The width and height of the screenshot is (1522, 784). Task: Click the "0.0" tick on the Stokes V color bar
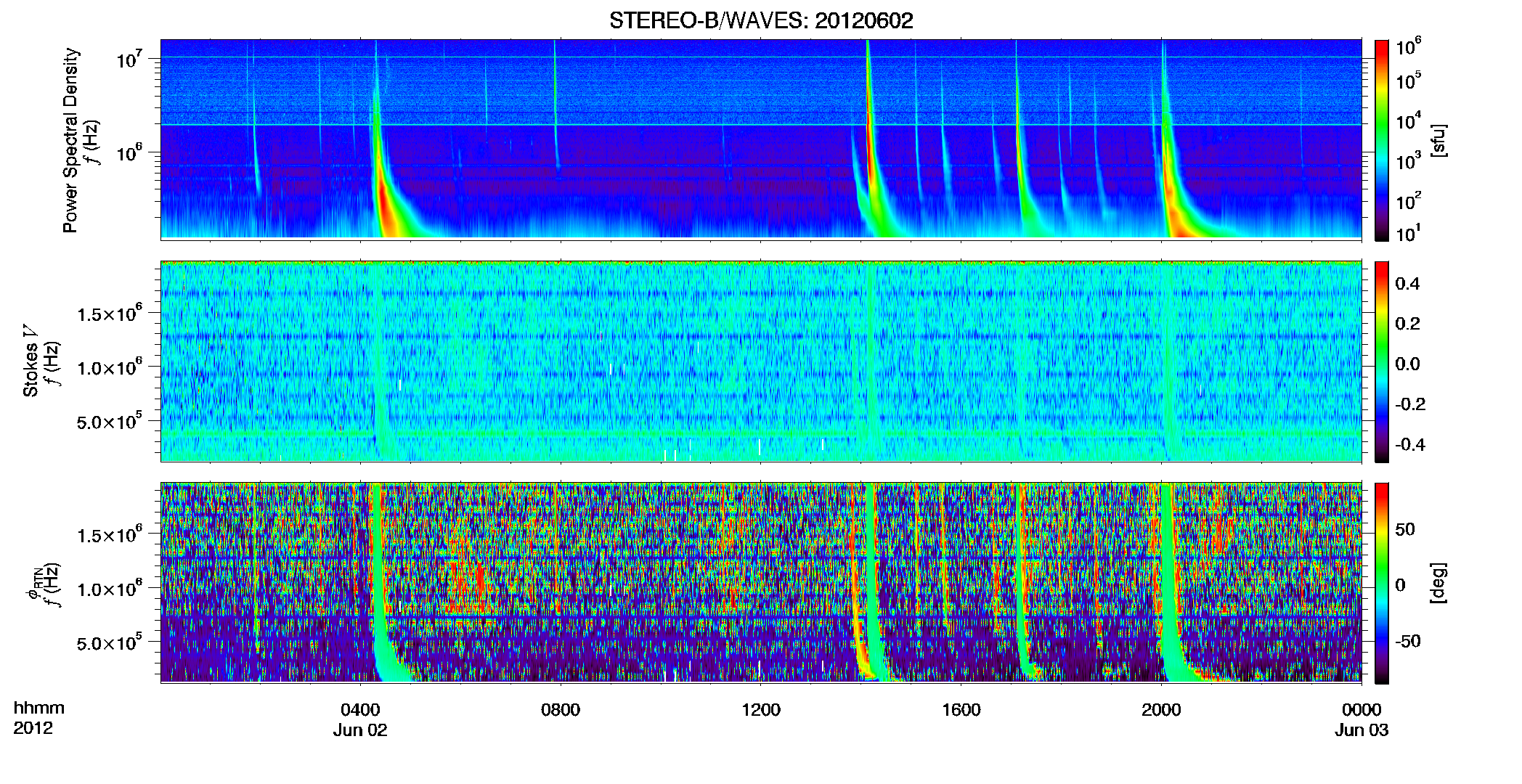pos(1407,364)
